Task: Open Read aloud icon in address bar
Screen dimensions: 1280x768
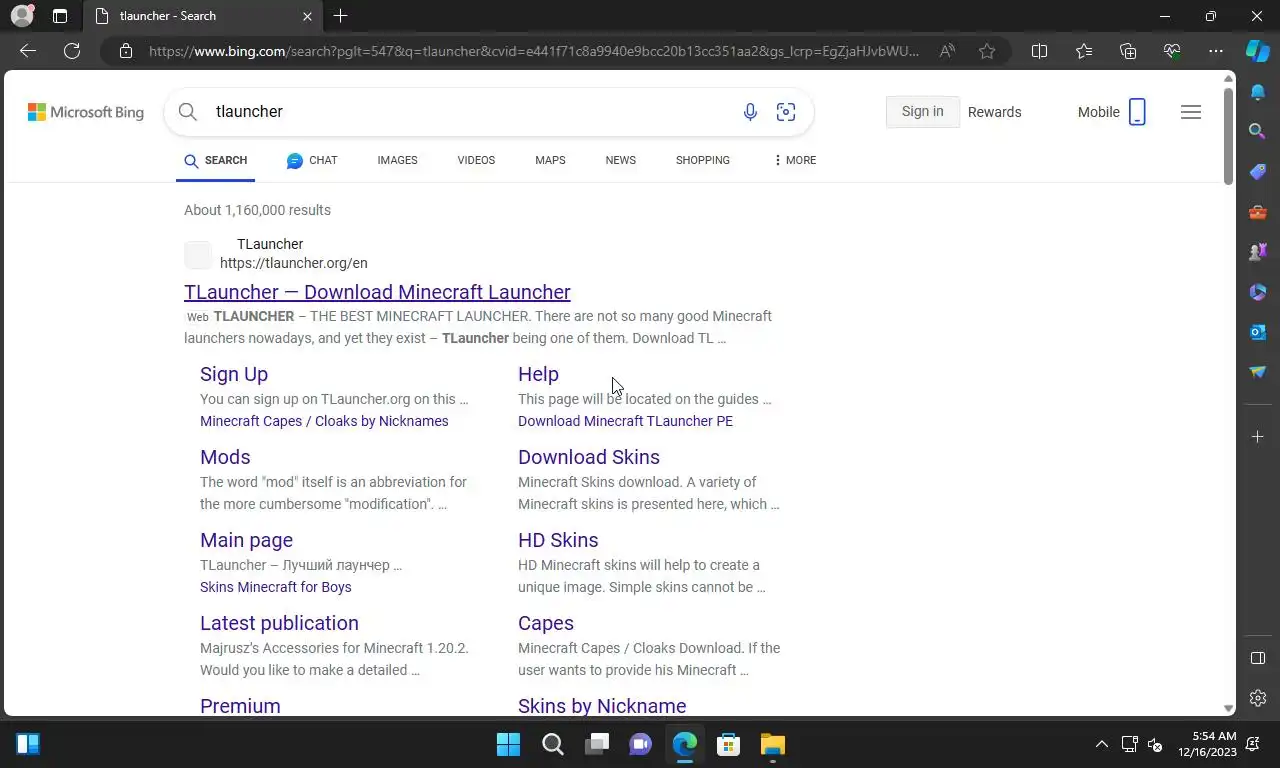Action: click(x=947, y=51)
